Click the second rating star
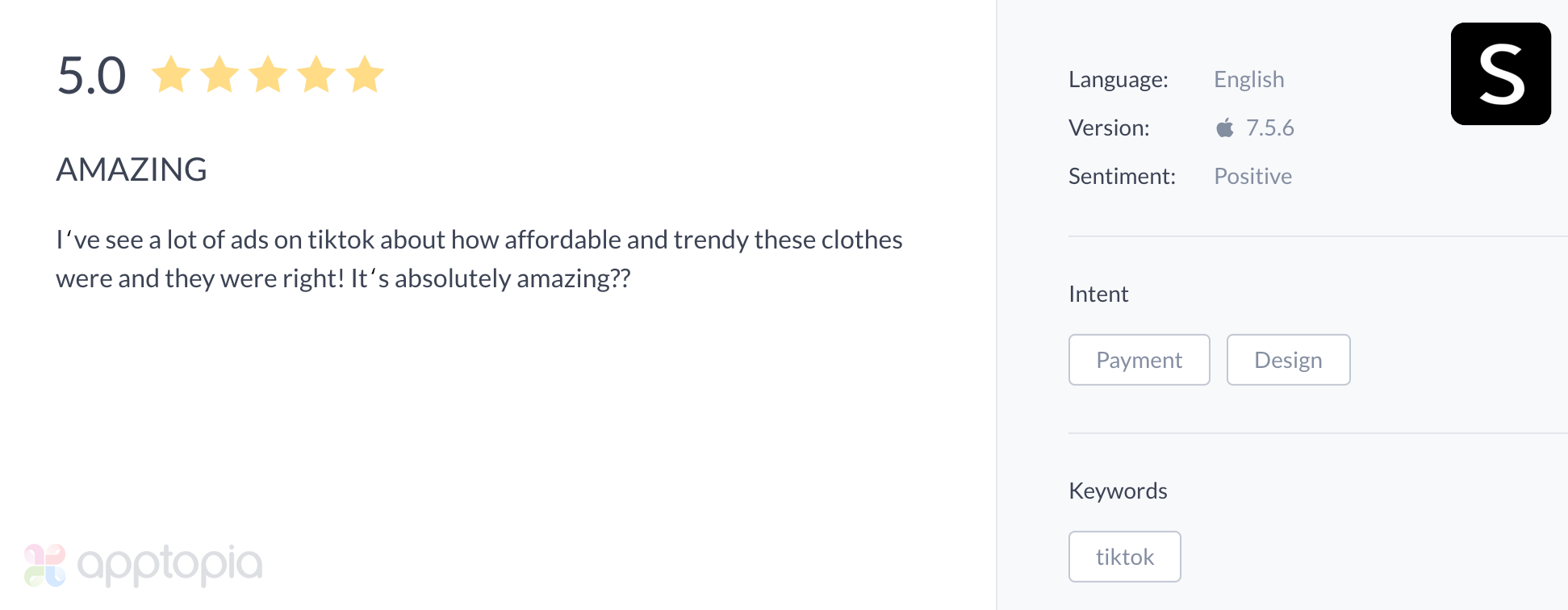 (x=219, y=73)
